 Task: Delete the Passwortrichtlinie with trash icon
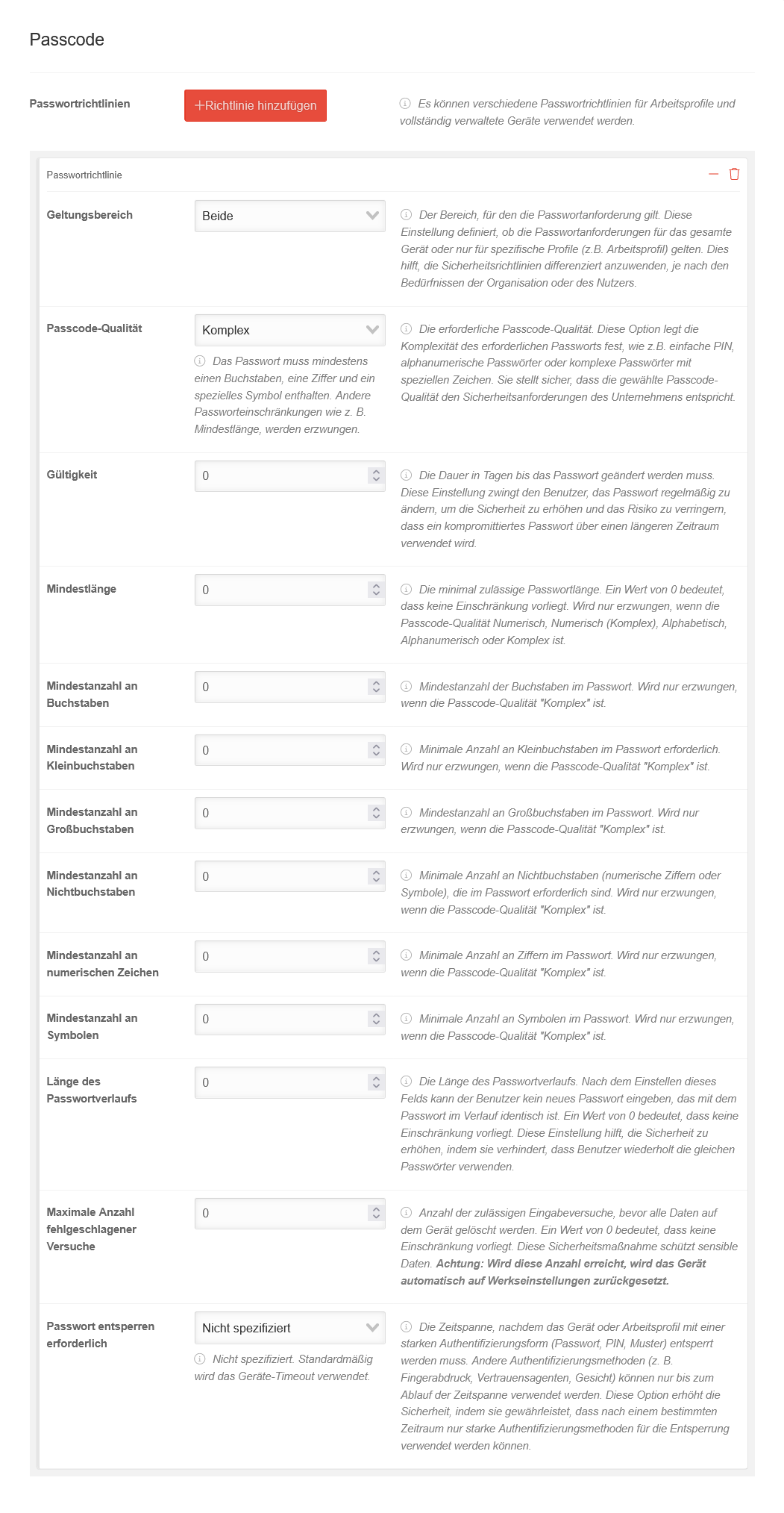coord(734,174)
